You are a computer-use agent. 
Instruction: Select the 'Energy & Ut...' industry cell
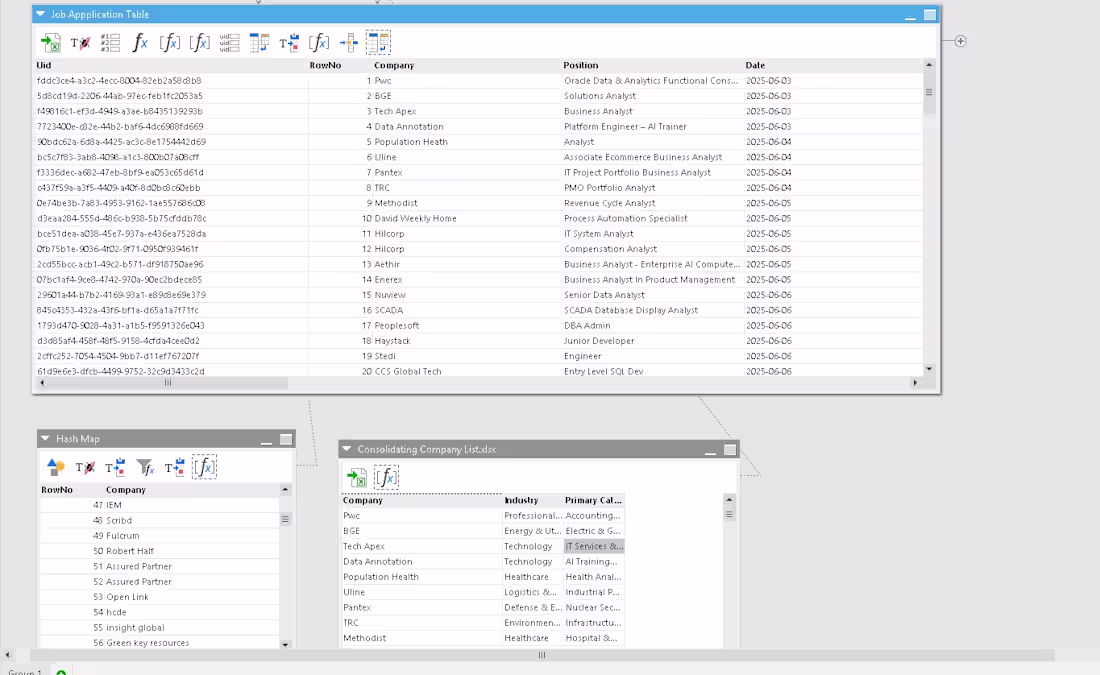tap(532, 531)
